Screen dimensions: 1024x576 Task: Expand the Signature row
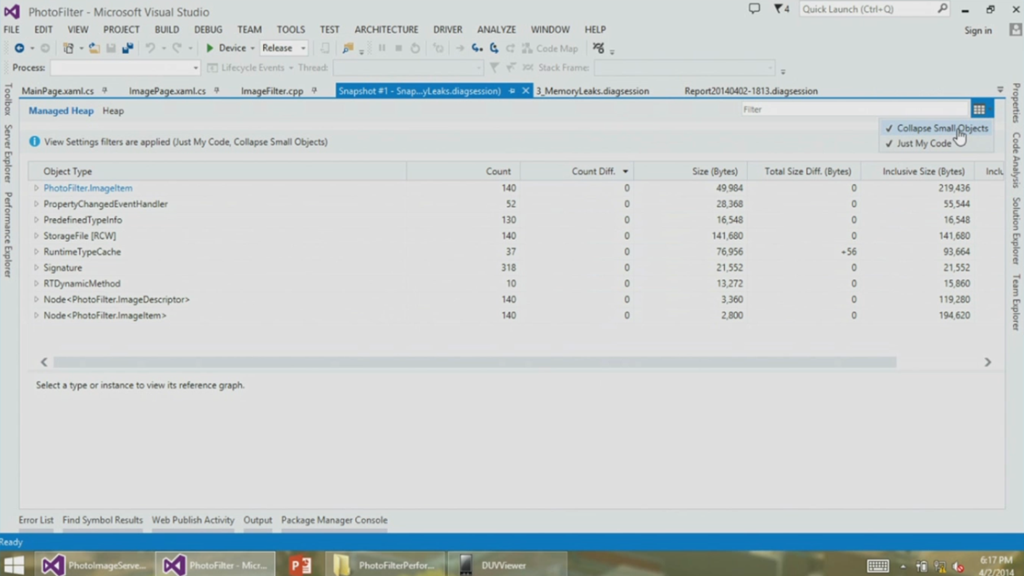(36, 268)
